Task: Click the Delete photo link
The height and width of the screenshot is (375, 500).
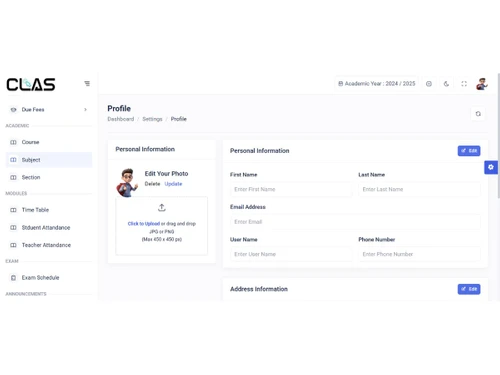Action: tap(152, 184)
